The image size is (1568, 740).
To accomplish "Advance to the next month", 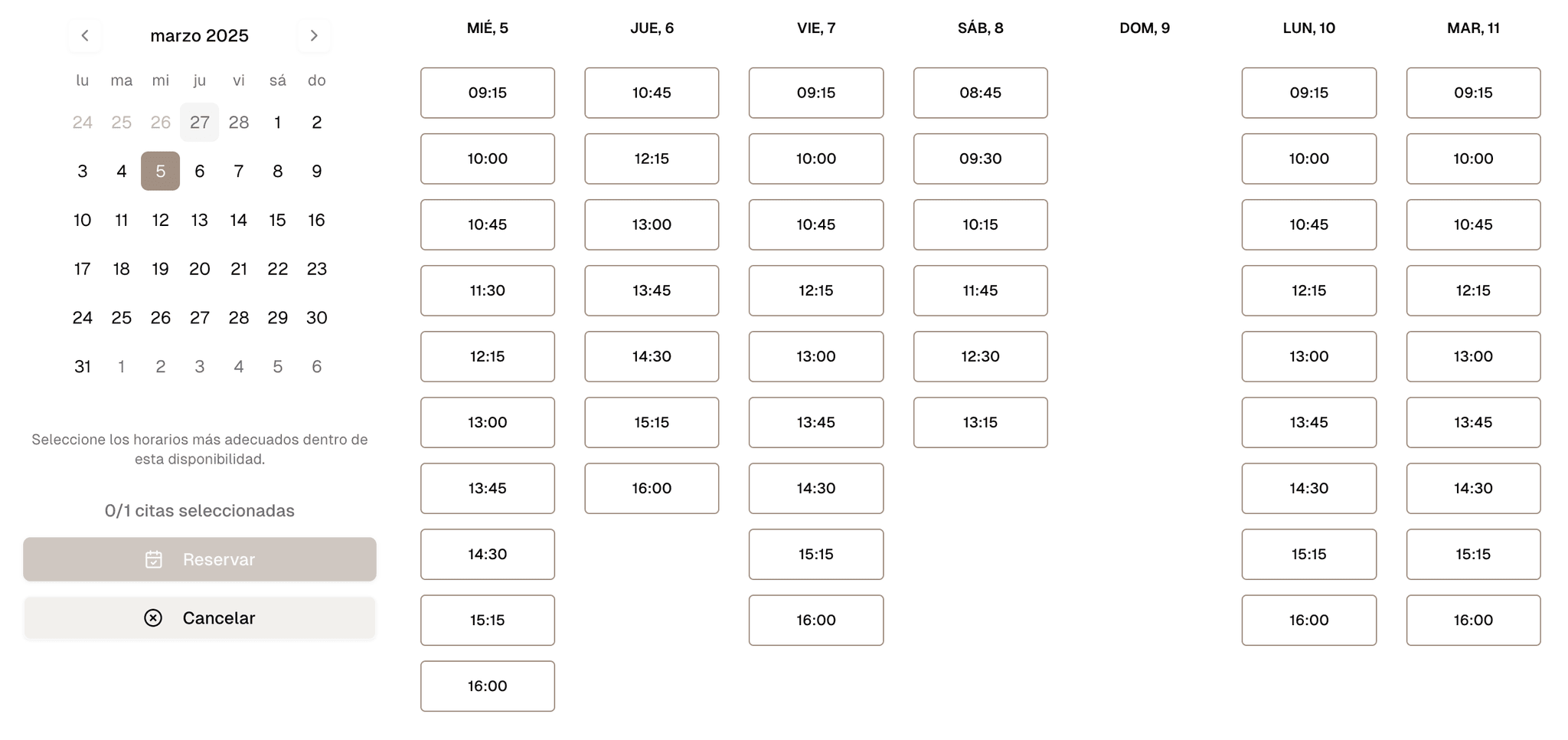I will click(x=314, y=35).
